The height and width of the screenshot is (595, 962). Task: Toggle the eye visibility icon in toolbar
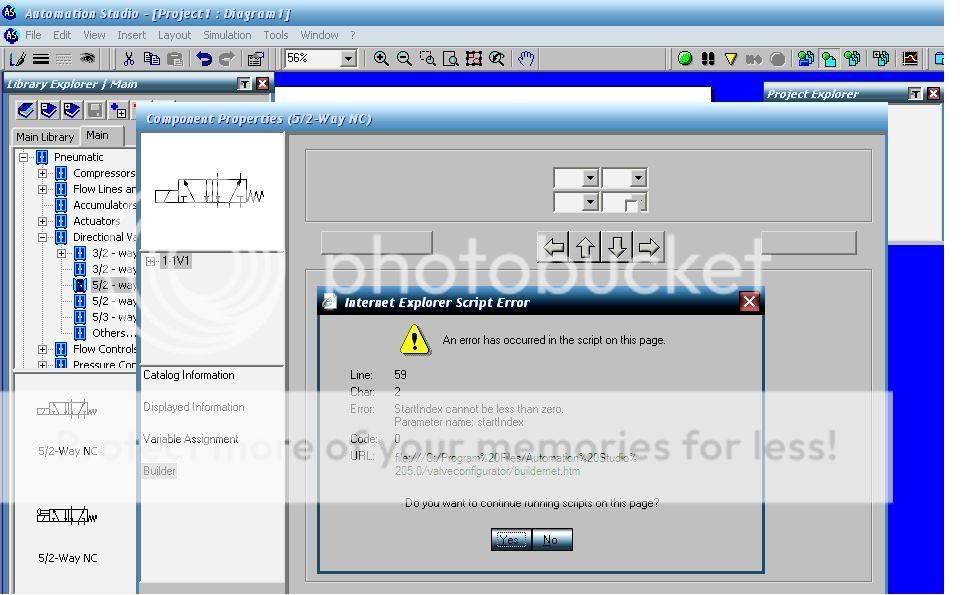88,59
